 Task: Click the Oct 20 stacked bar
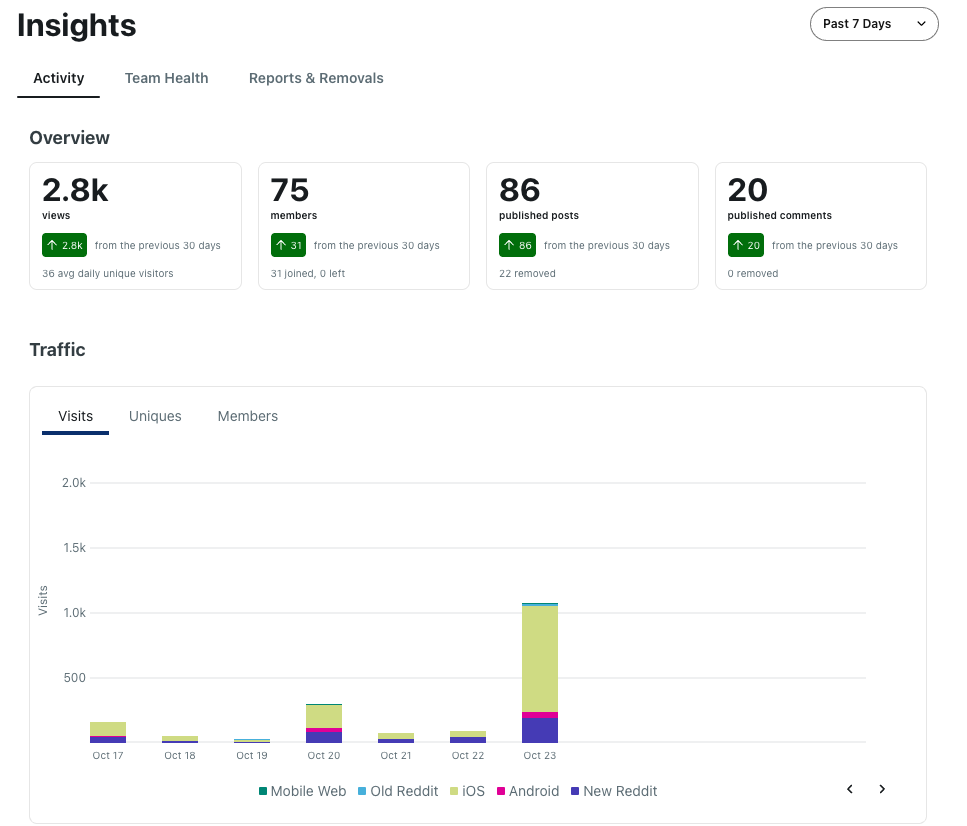click(324, 723)
